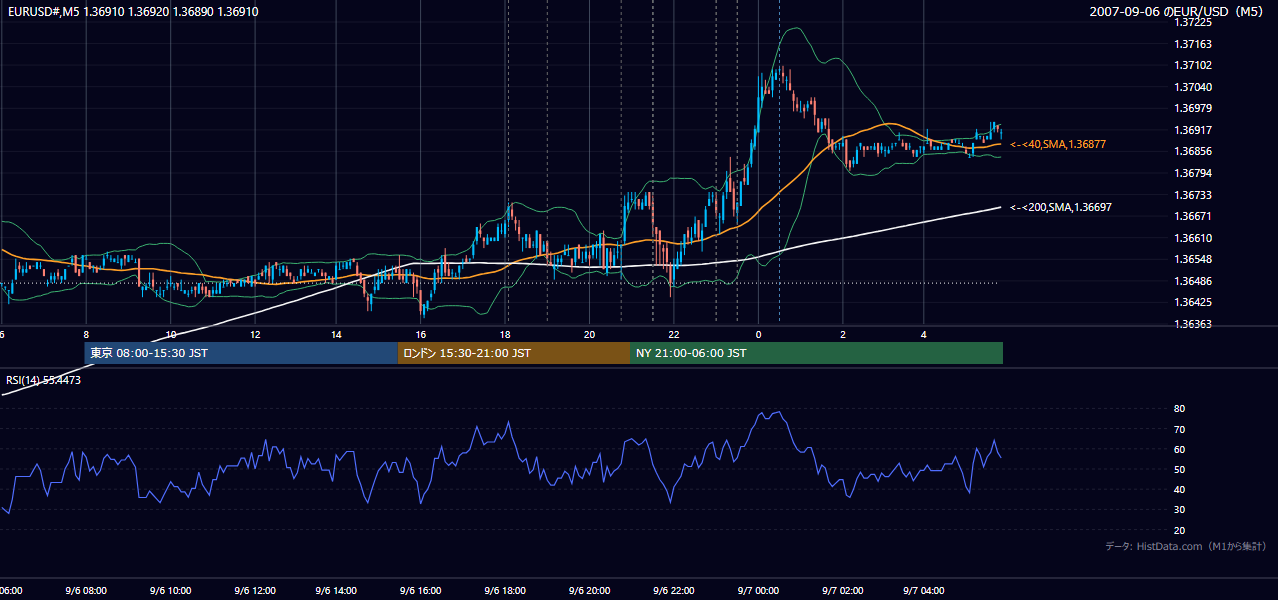This screenshot has height=600, width=1278.
Task: Click the 9/7 02:00 time axis label
Action: point(841,591)
